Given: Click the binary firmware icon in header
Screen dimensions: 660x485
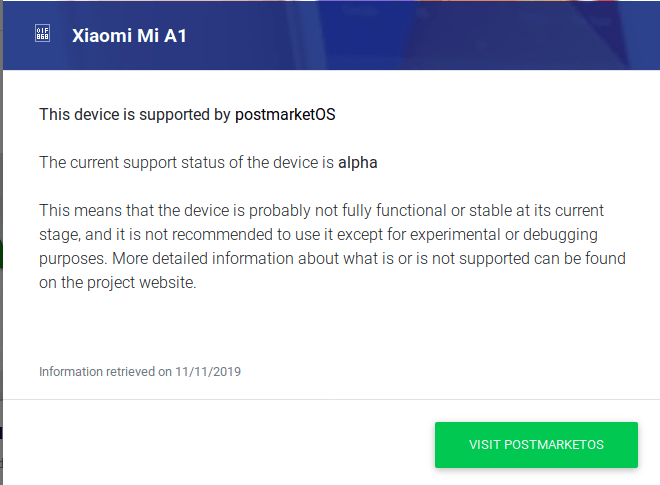Looking at the screenshot, I should (x=42, y=33).
